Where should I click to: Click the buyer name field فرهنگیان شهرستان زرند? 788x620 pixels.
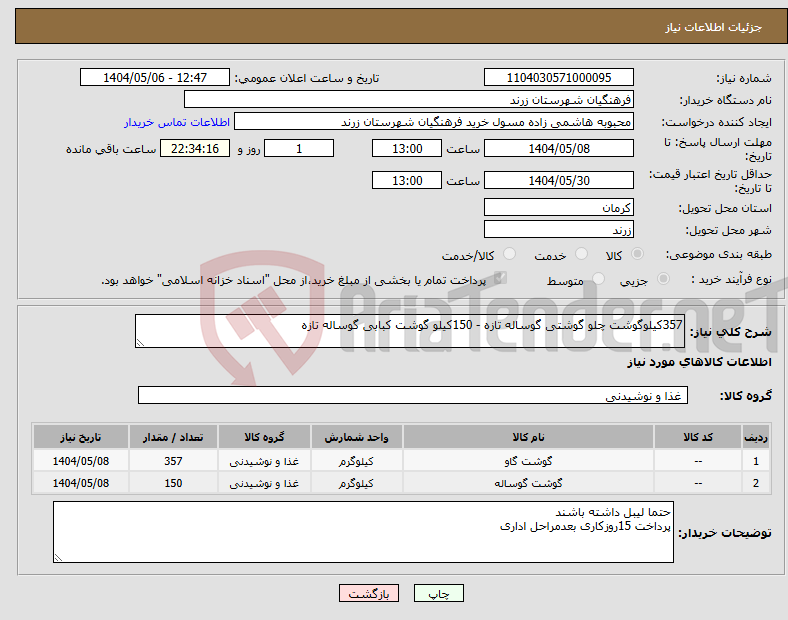[x=409, y=99]
